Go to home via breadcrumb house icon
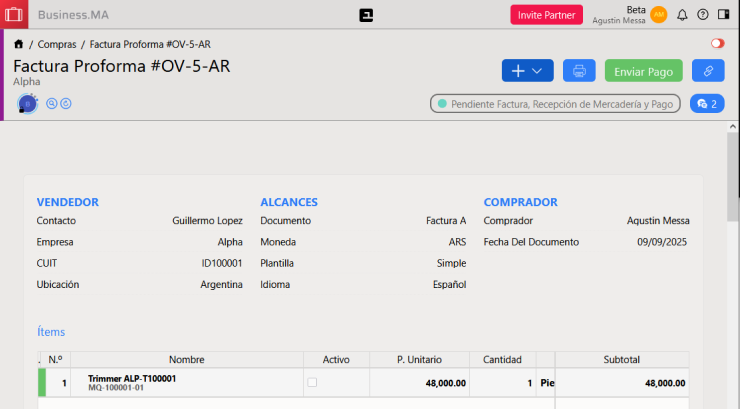740x409 pixels. point(19,45)
